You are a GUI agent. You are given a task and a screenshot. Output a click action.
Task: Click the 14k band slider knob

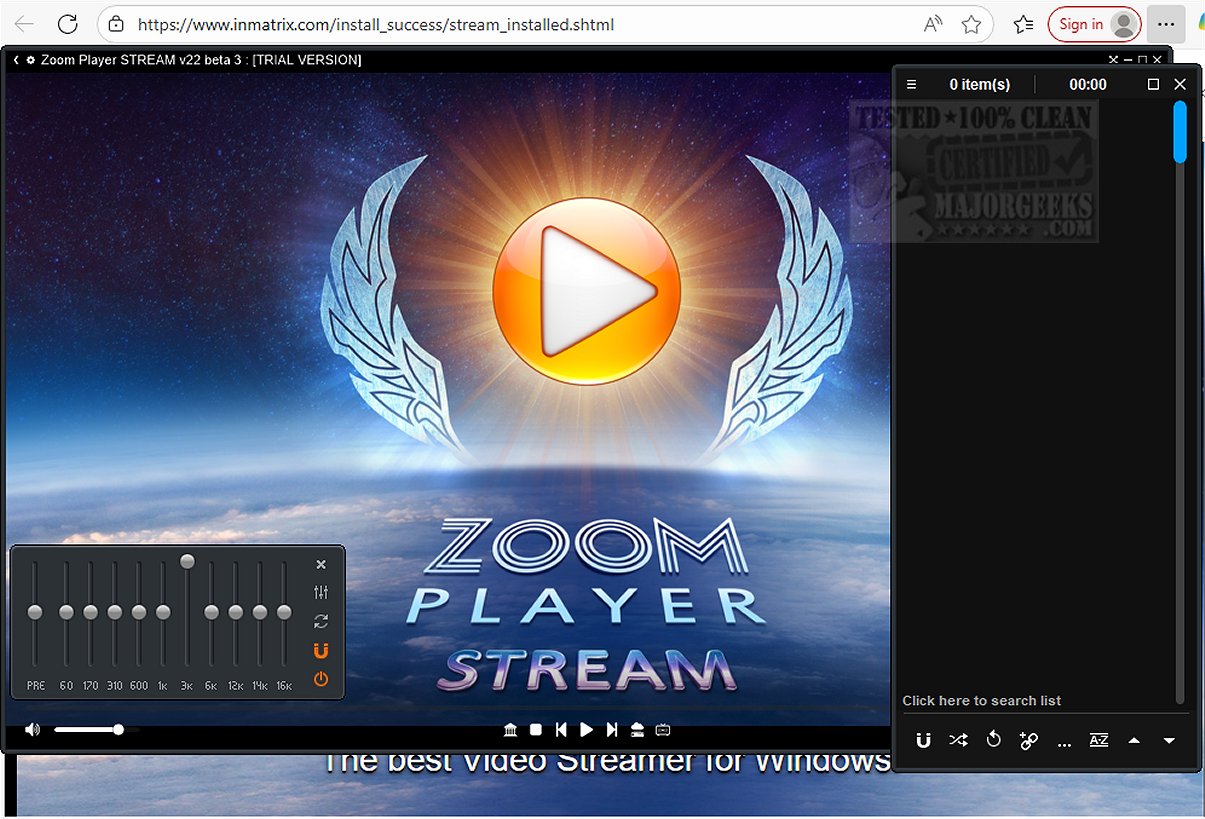260,612
